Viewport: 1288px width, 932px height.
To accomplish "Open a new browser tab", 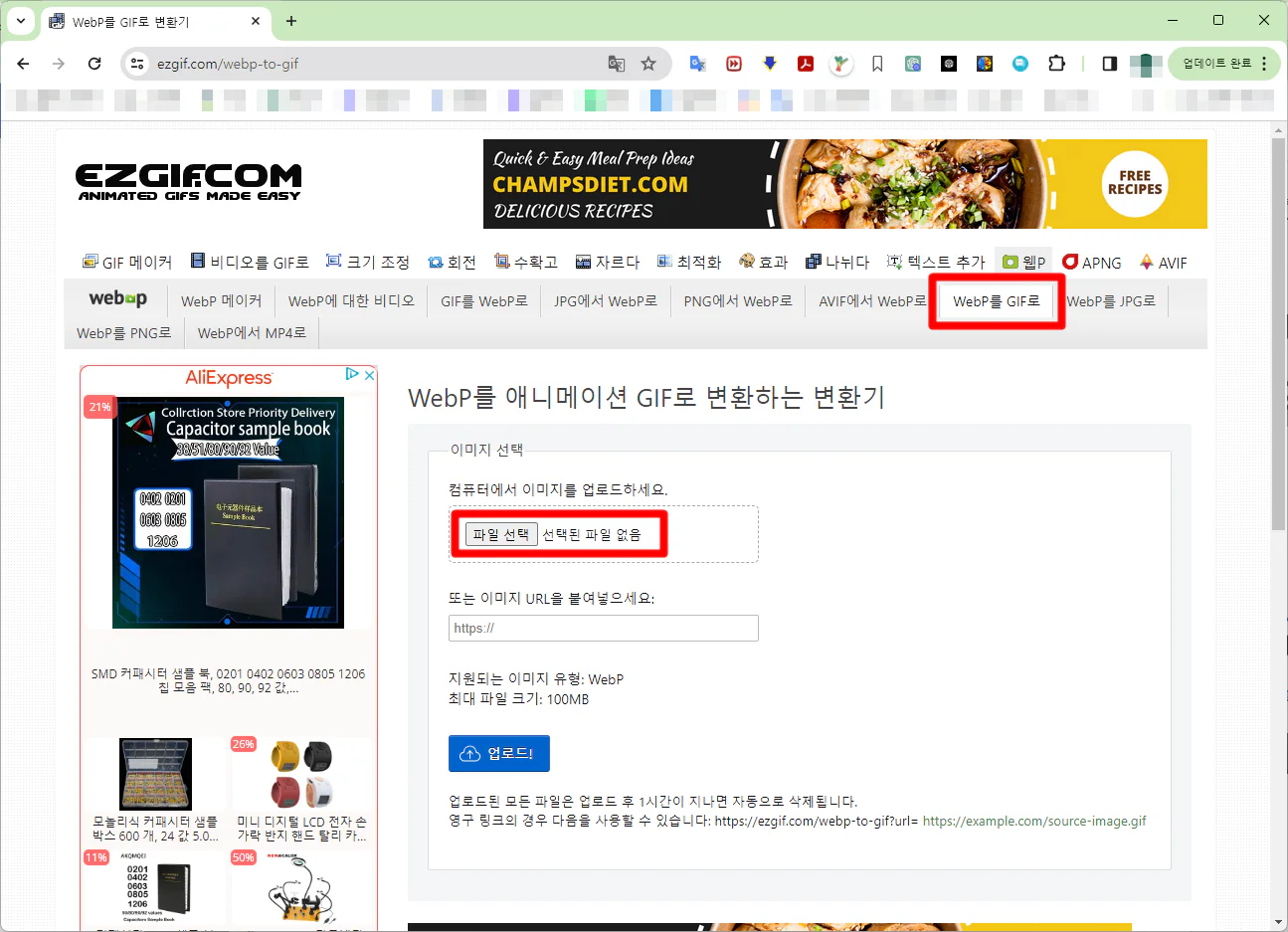I will point(291,21).
